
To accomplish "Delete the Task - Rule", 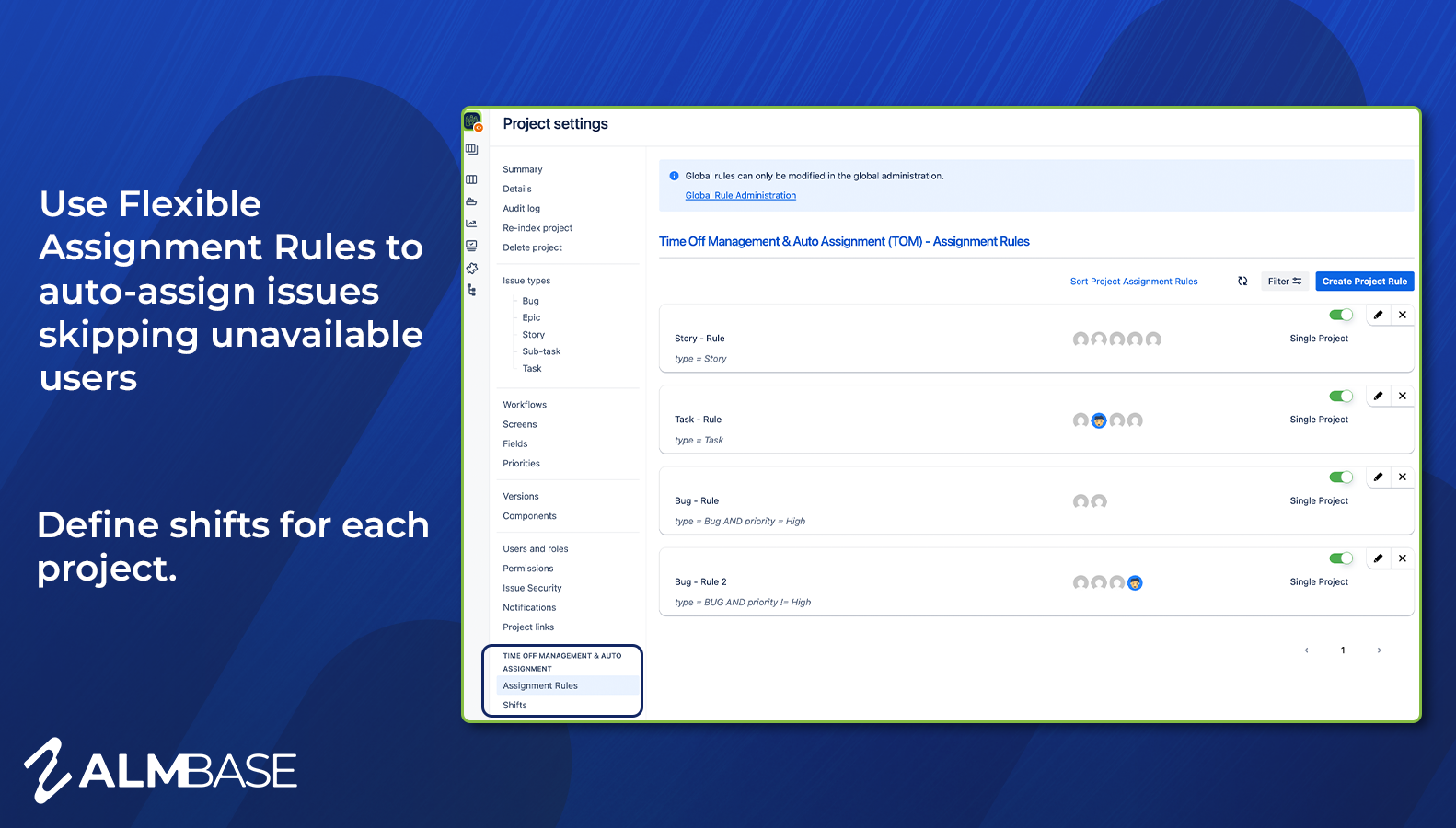I will [1403, 396].
